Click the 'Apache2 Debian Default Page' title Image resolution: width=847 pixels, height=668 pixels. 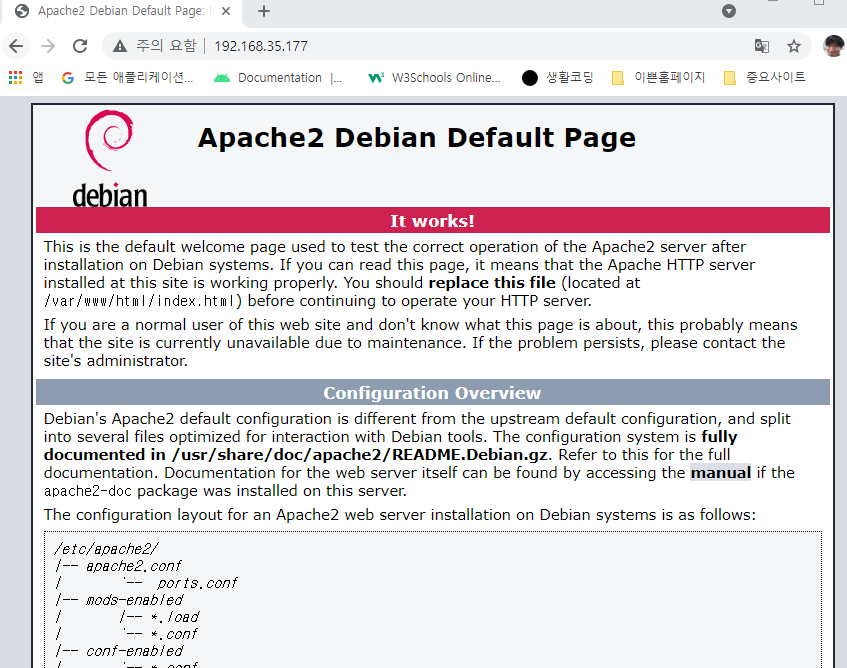(x=416, y=138)
